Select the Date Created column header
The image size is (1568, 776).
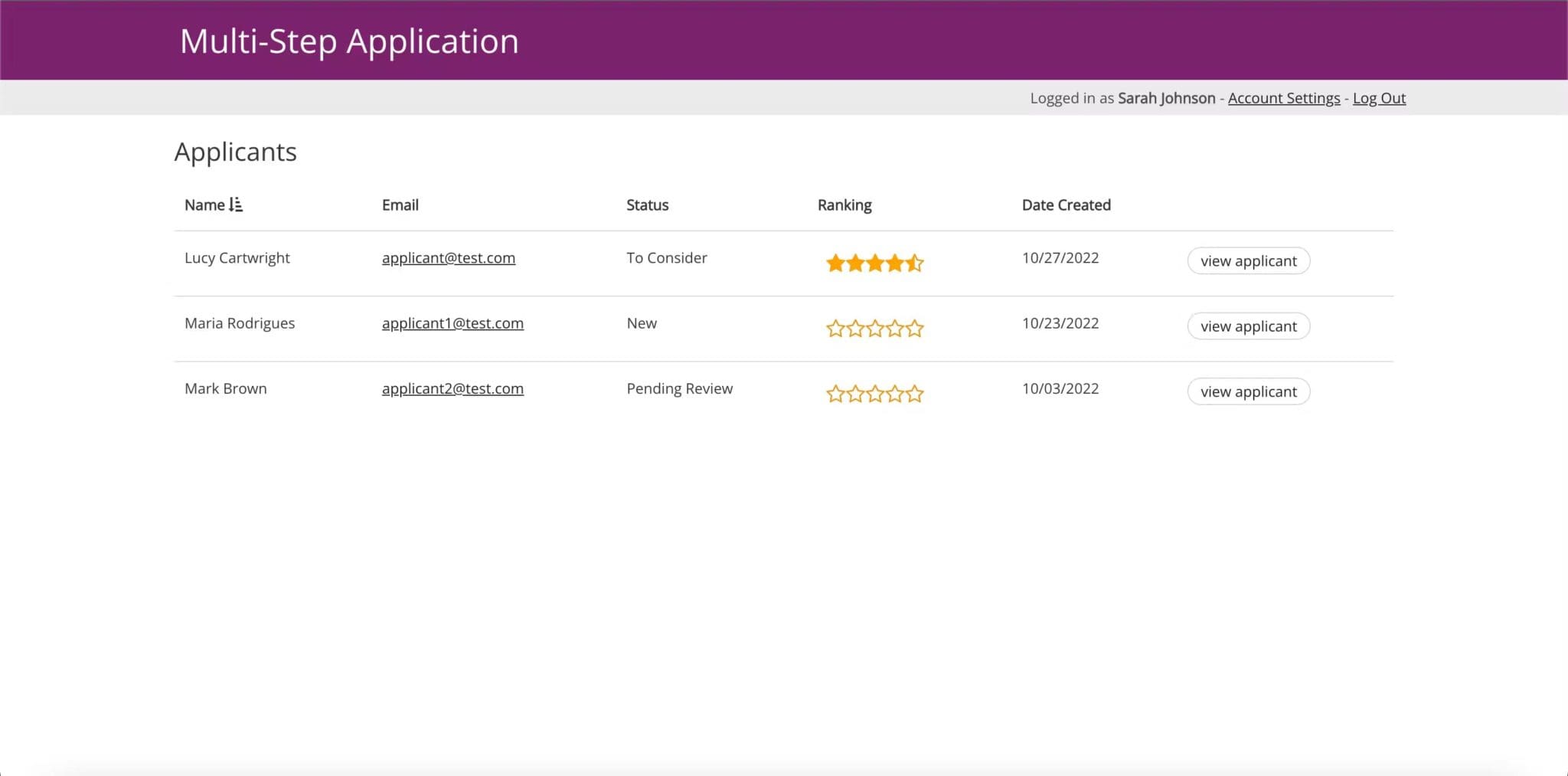click(x=1066, y=205)
